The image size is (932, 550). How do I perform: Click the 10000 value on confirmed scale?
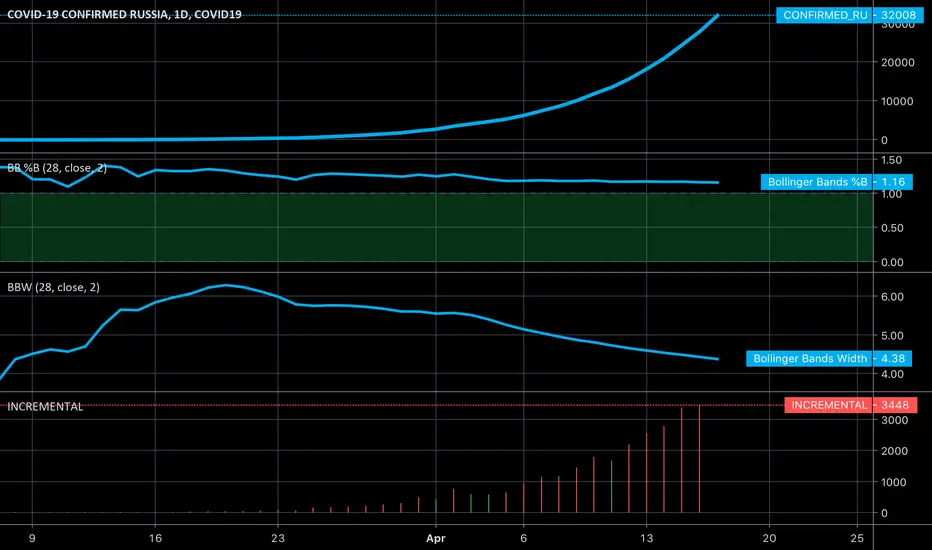click(x=898, y=102)
